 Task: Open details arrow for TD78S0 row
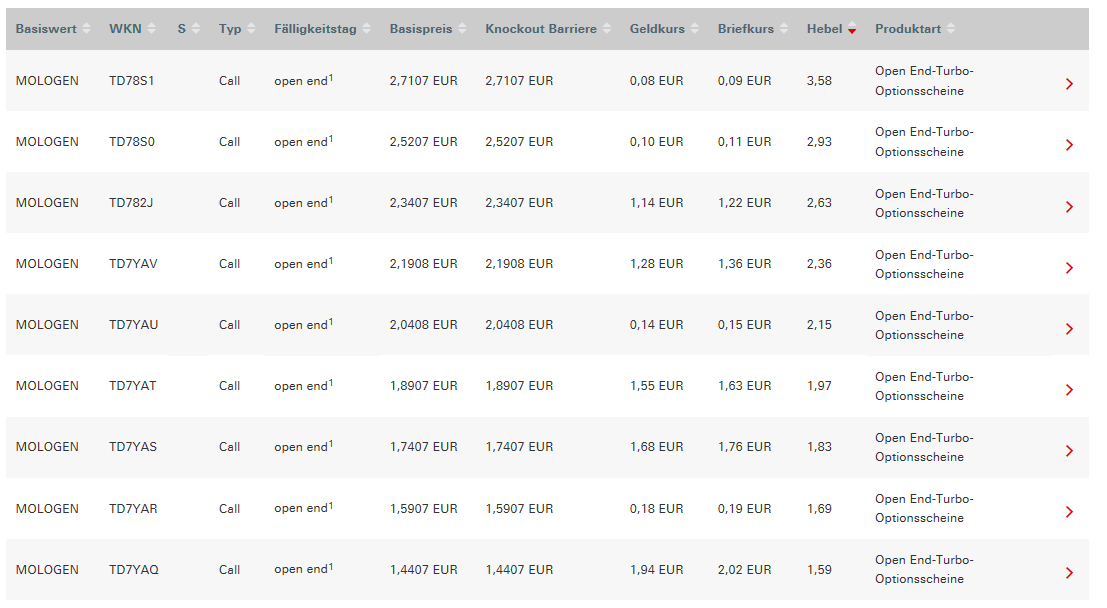coord(1070,145)
